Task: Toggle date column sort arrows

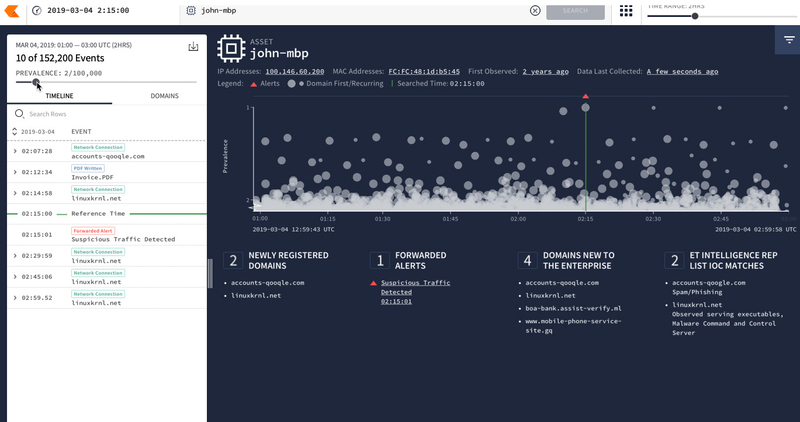Action: pos(14,131)
